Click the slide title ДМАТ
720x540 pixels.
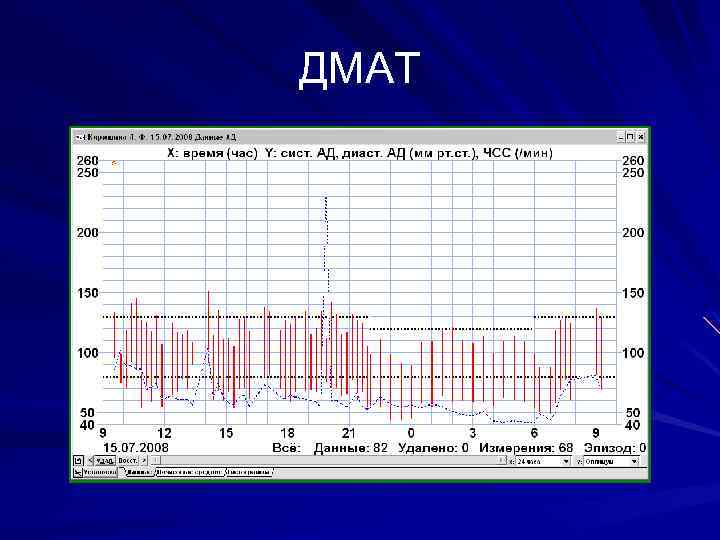[x=359, y=69]
